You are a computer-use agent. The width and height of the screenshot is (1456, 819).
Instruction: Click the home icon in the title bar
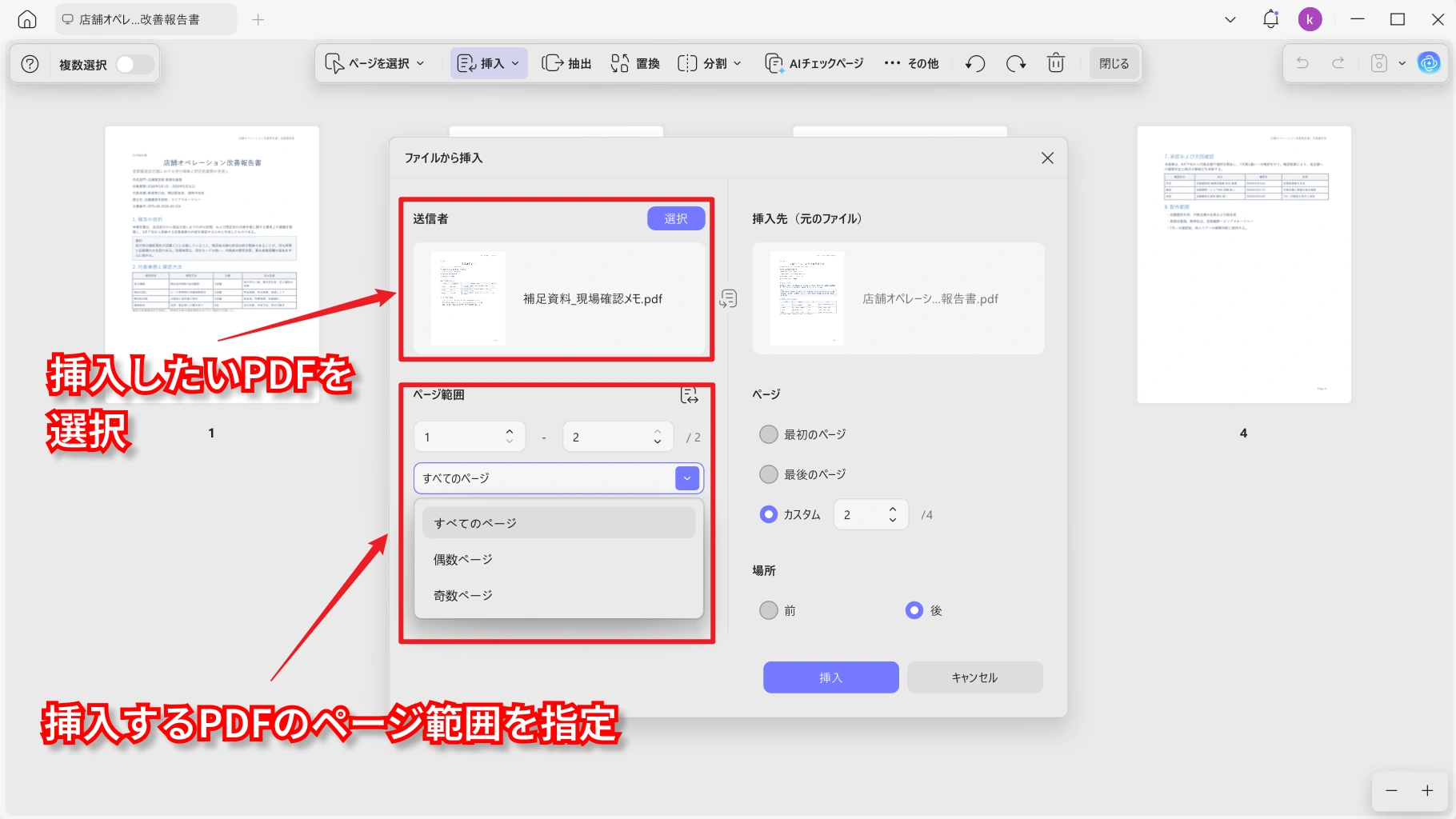[27, 20]
